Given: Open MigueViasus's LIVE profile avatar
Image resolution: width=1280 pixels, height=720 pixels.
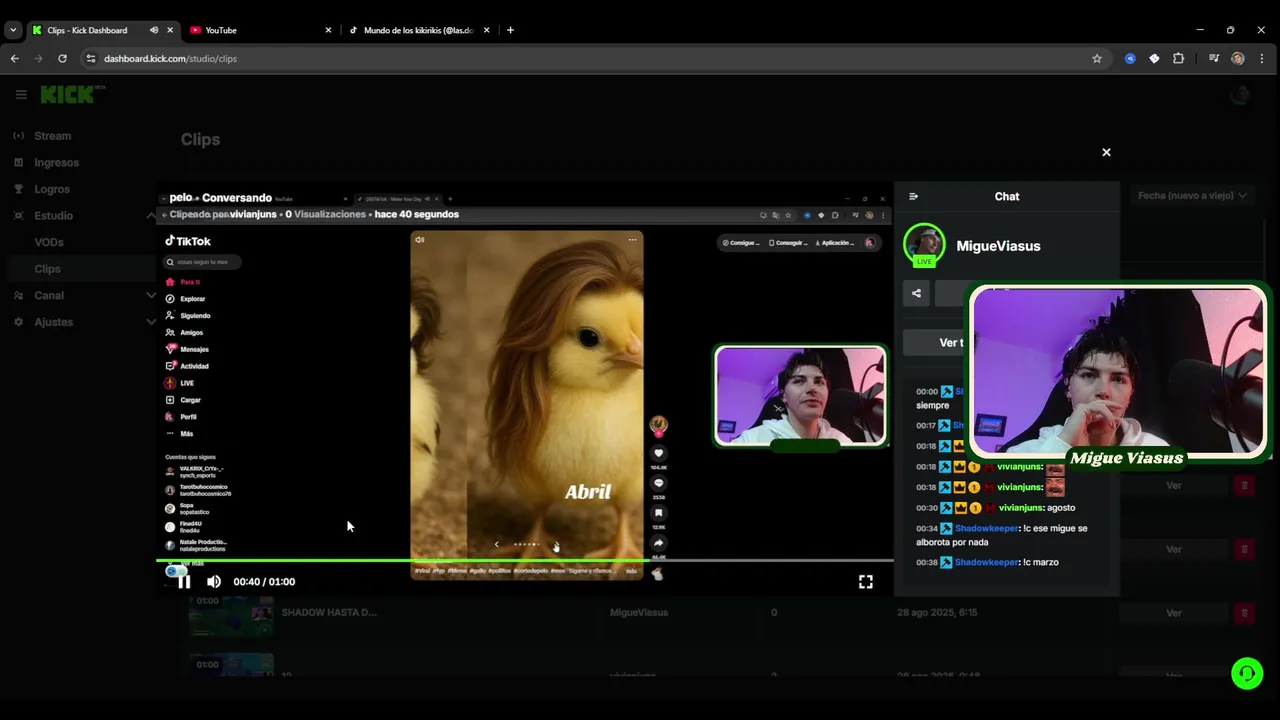Looking at the screenshot, I should point(924,245).
